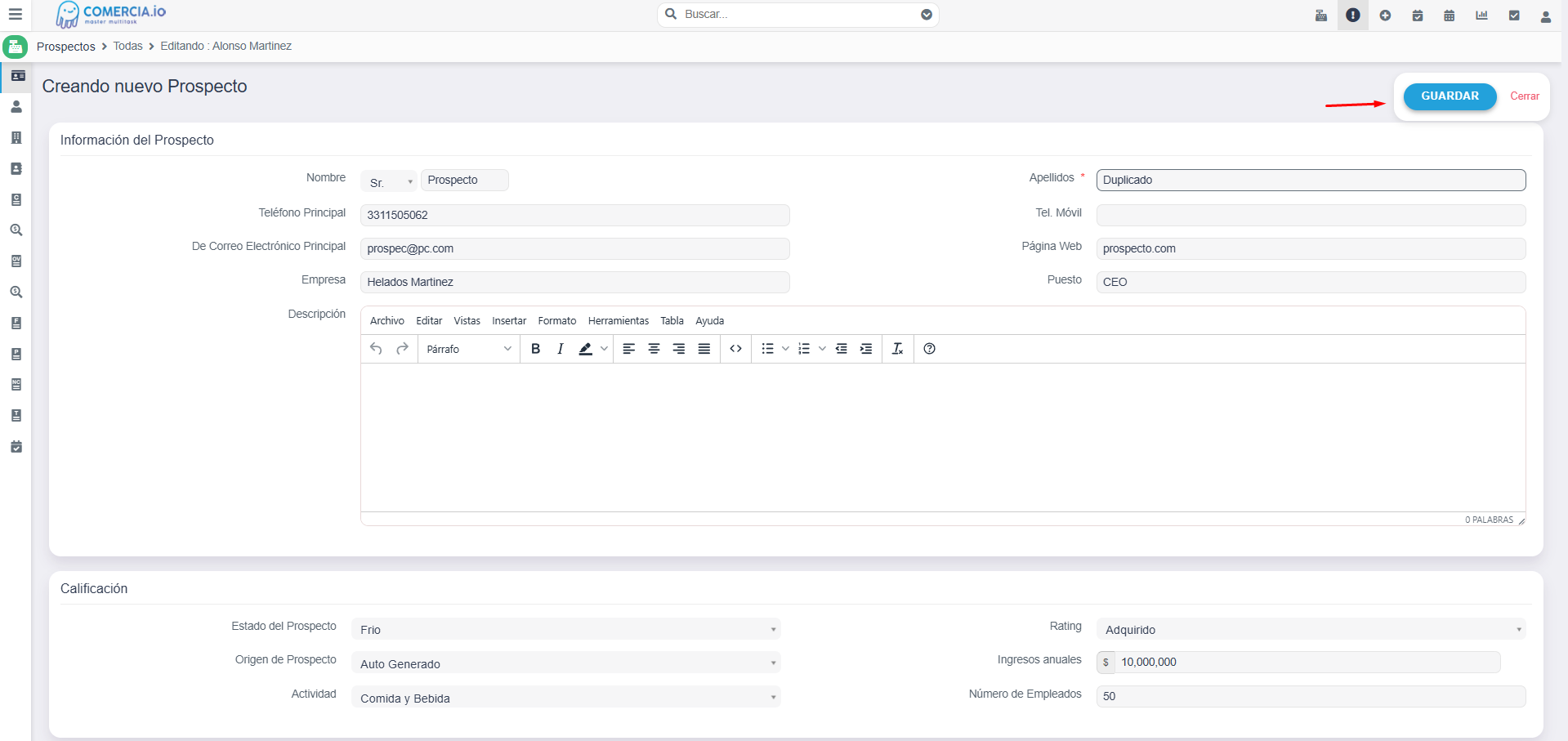Open bullet list style options
1568x741 pixels.
[785, 349]
